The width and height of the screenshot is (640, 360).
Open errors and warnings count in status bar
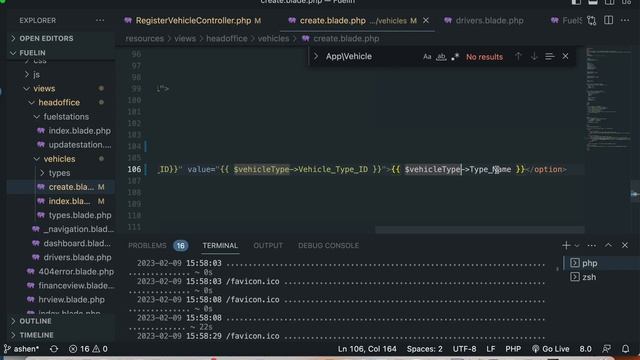click(x=88, y=349)
